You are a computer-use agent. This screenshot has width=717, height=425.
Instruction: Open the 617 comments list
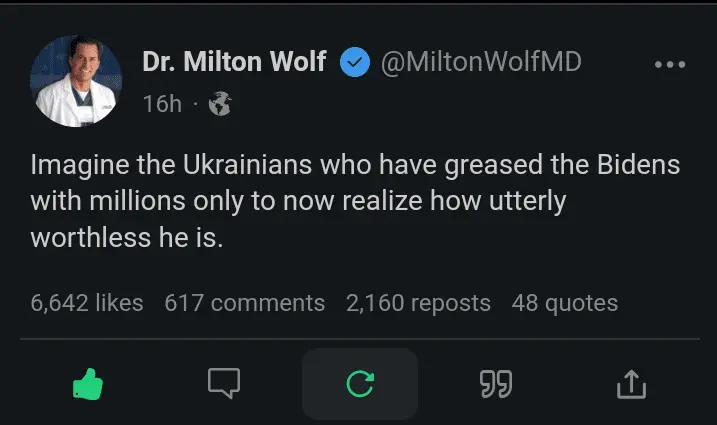point(244,302)
